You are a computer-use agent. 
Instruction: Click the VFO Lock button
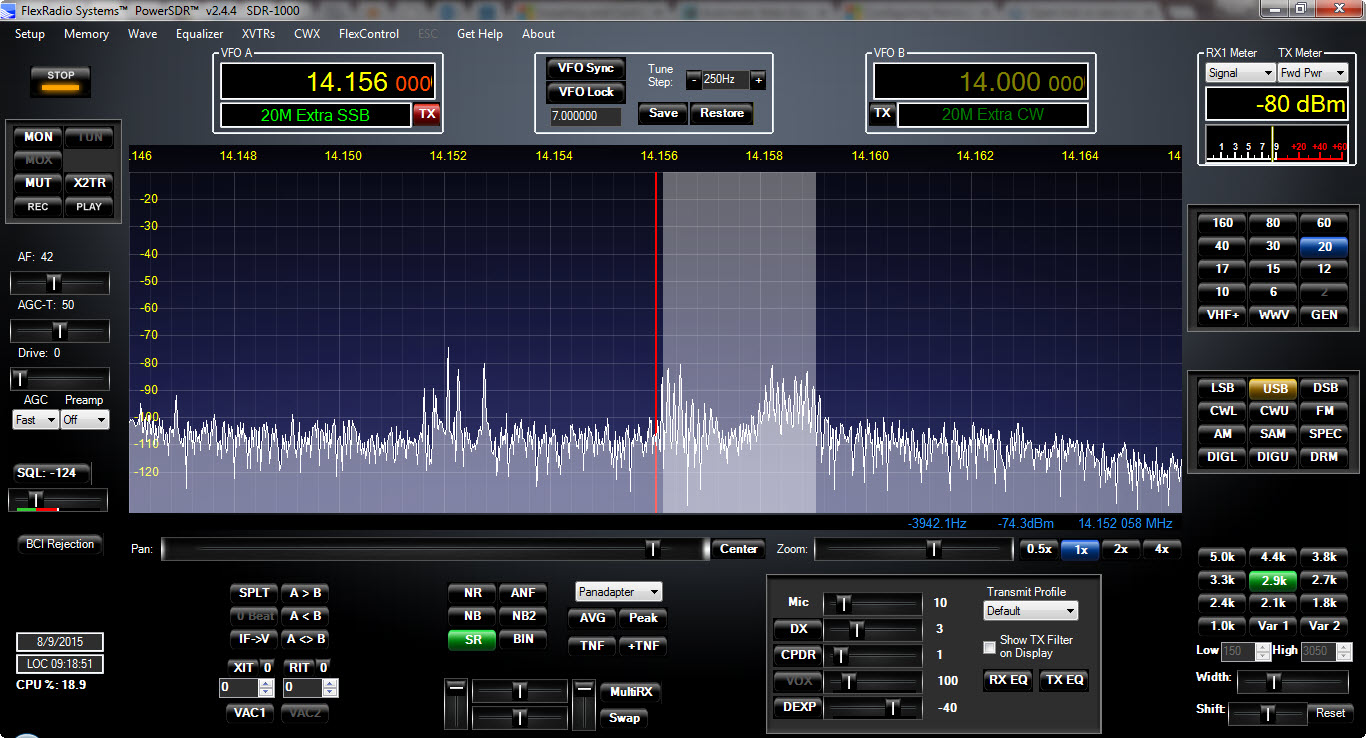(x=585, y=92)
